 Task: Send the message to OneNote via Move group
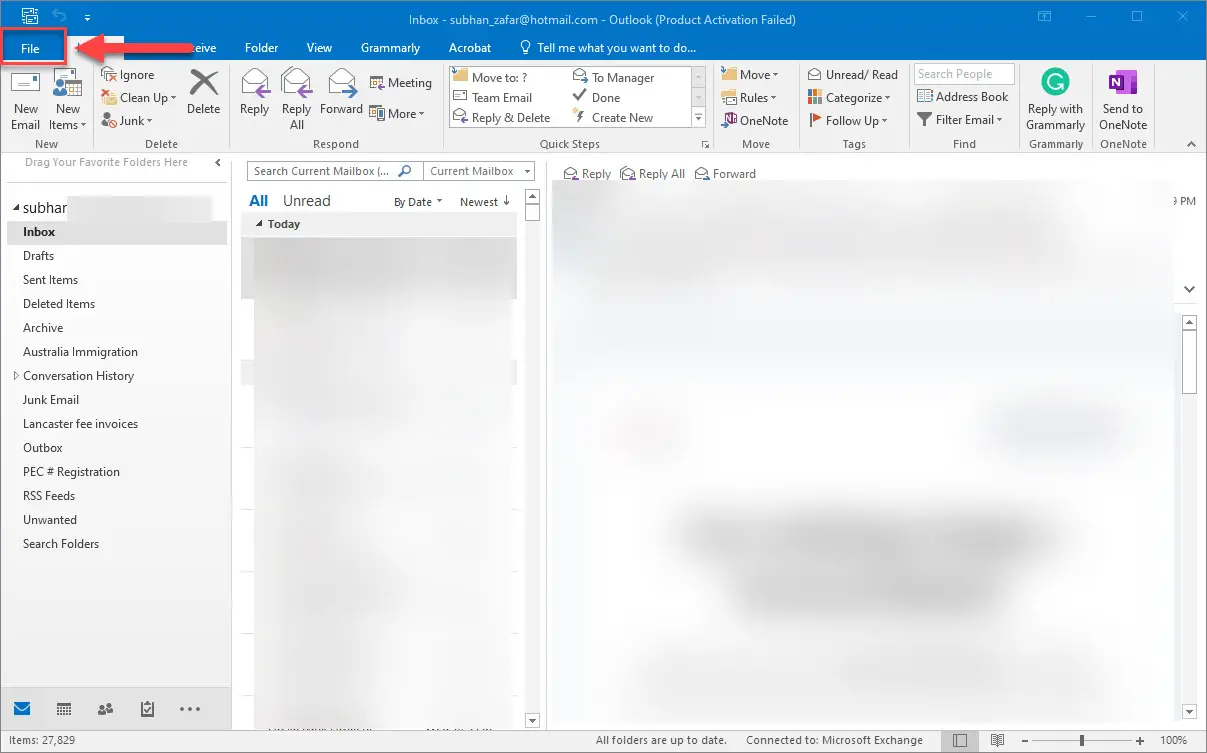click(755, 121)
